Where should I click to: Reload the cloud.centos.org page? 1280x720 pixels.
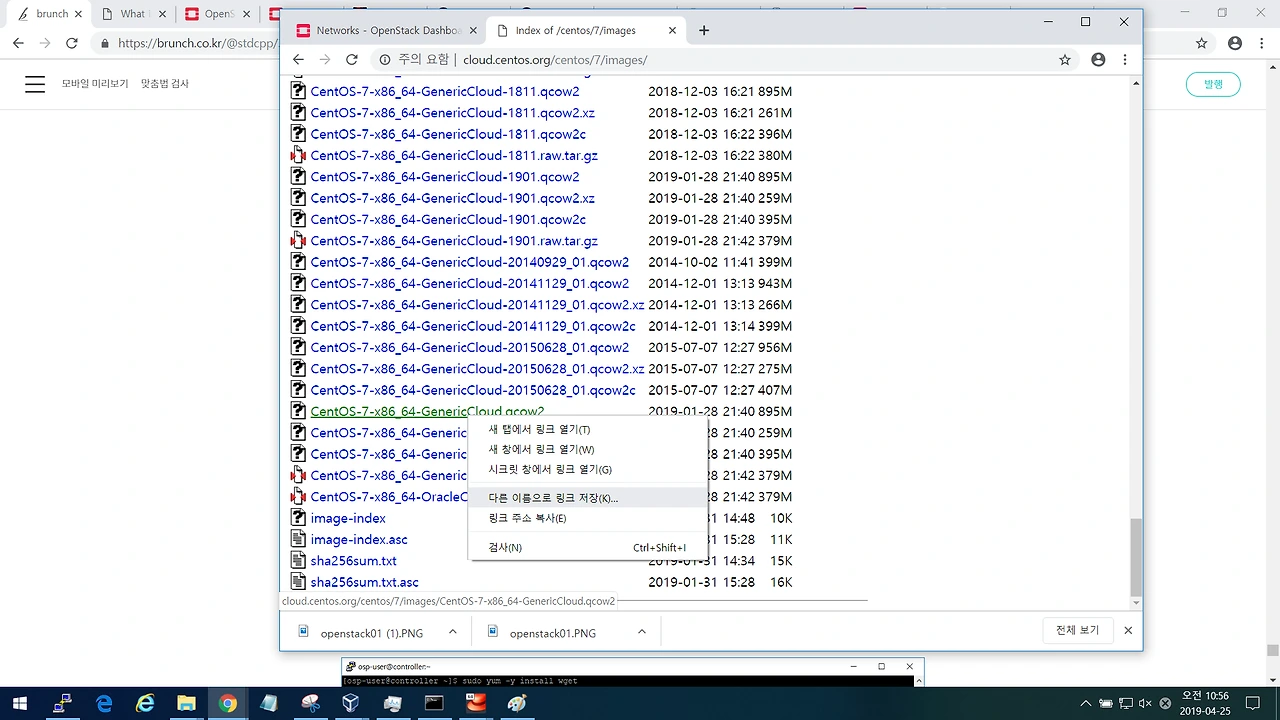click(352, 60)
